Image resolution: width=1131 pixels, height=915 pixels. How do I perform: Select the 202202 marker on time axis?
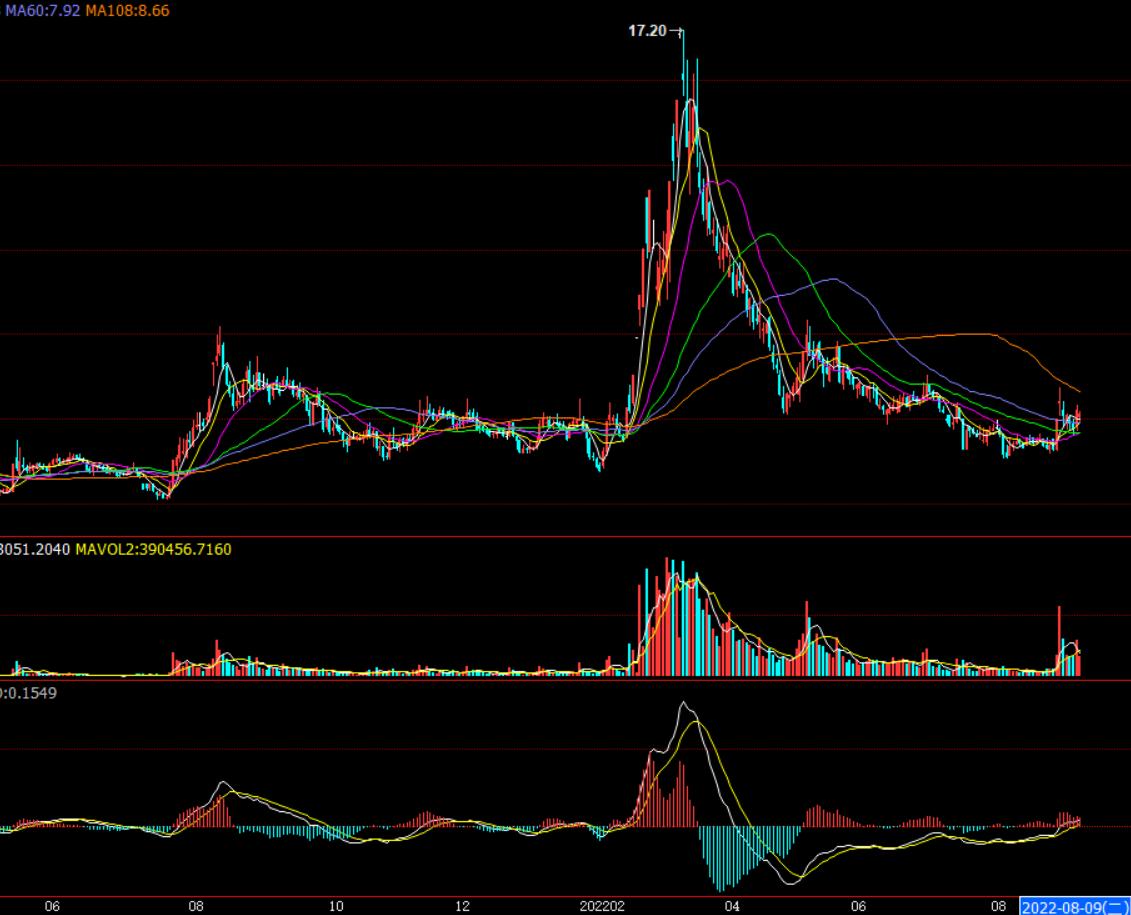tap(602, 906)
